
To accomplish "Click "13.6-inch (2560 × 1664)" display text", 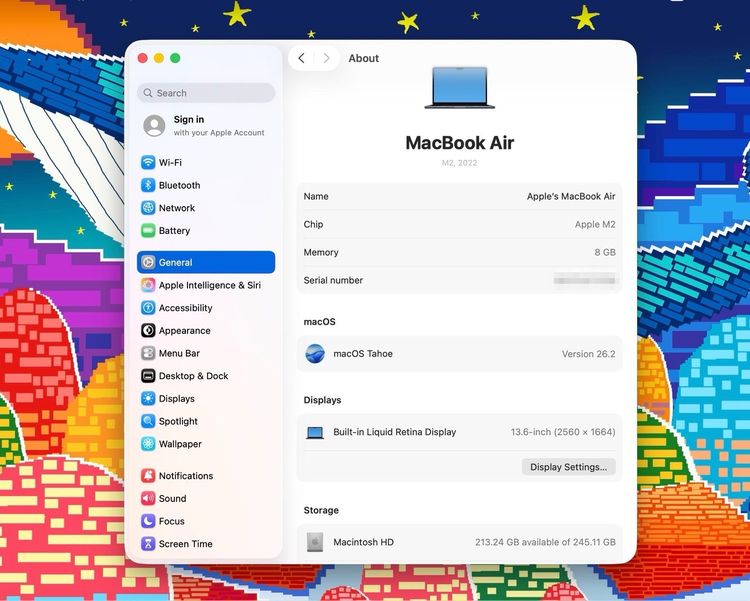I will point(563,432).
